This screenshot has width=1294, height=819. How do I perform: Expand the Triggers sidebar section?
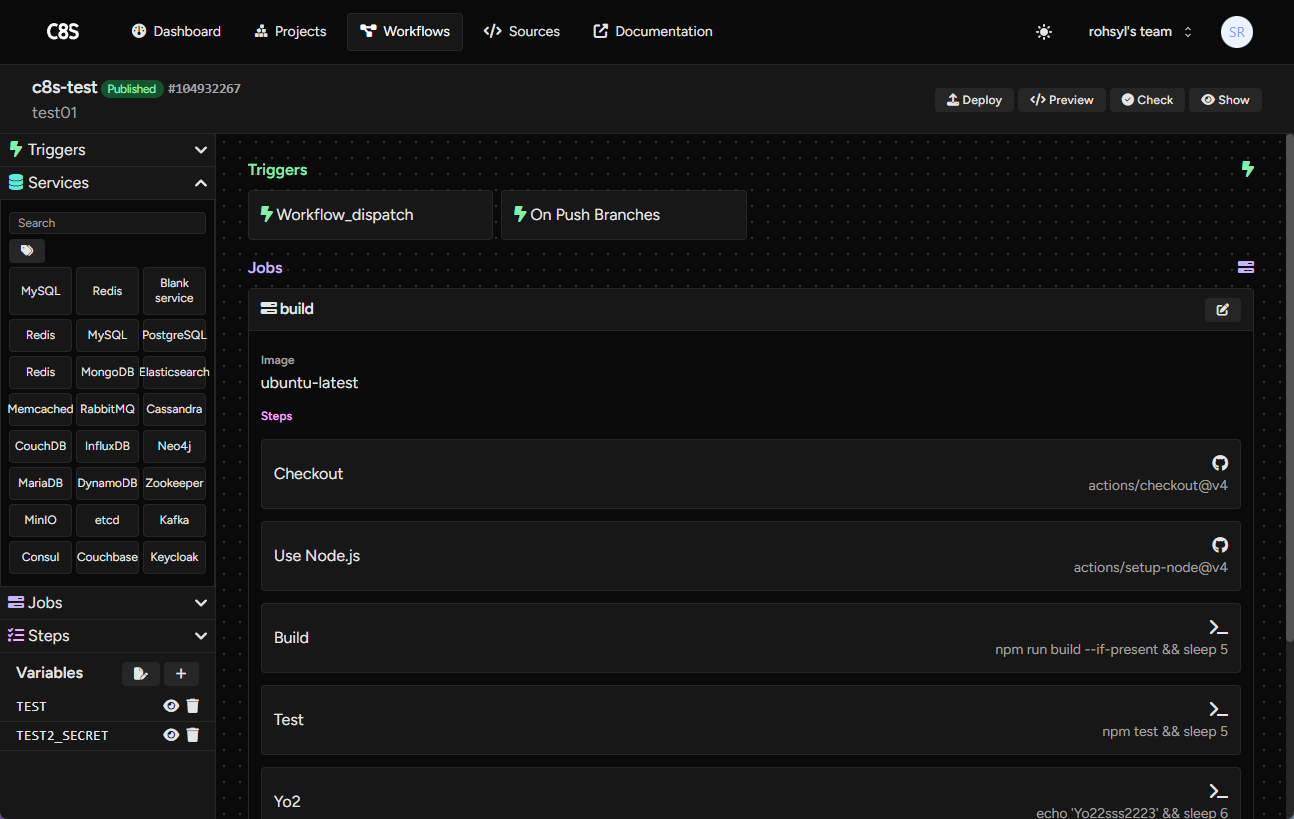107,150
